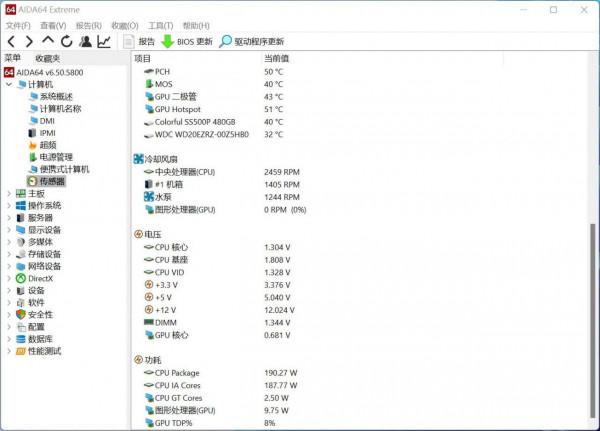Refresh the sensor readings
The image size is (600, 431).
coord(67,41)
